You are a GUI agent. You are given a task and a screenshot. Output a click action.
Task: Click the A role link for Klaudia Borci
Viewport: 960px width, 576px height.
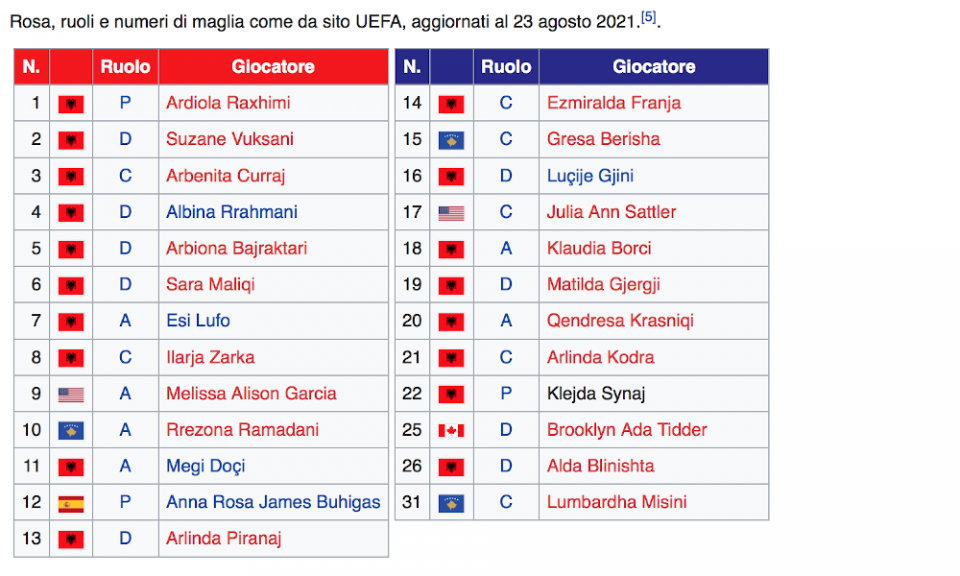point(506,248)
